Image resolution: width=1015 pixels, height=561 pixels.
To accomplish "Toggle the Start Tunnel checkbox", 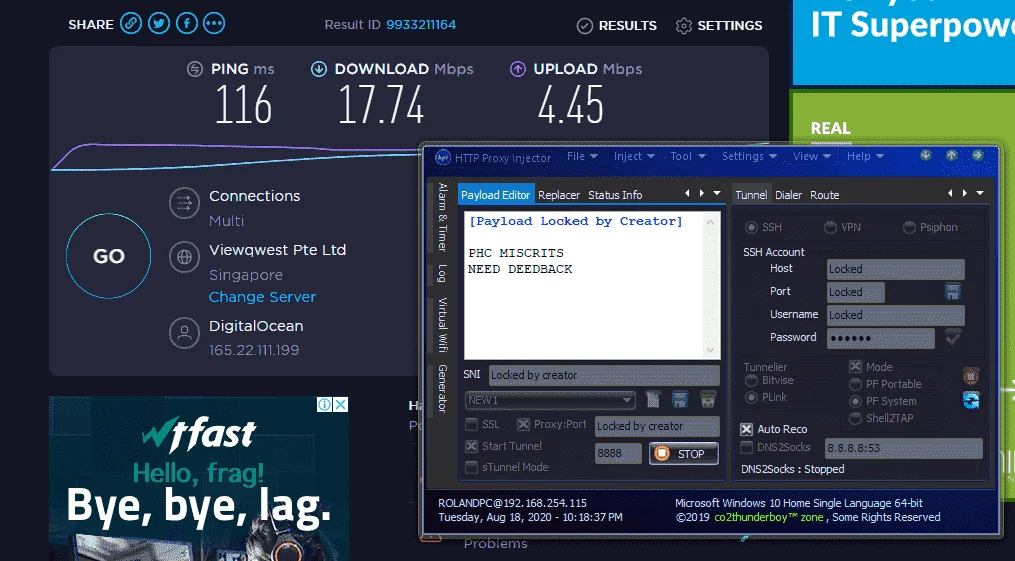I will [x=471, y=446].
